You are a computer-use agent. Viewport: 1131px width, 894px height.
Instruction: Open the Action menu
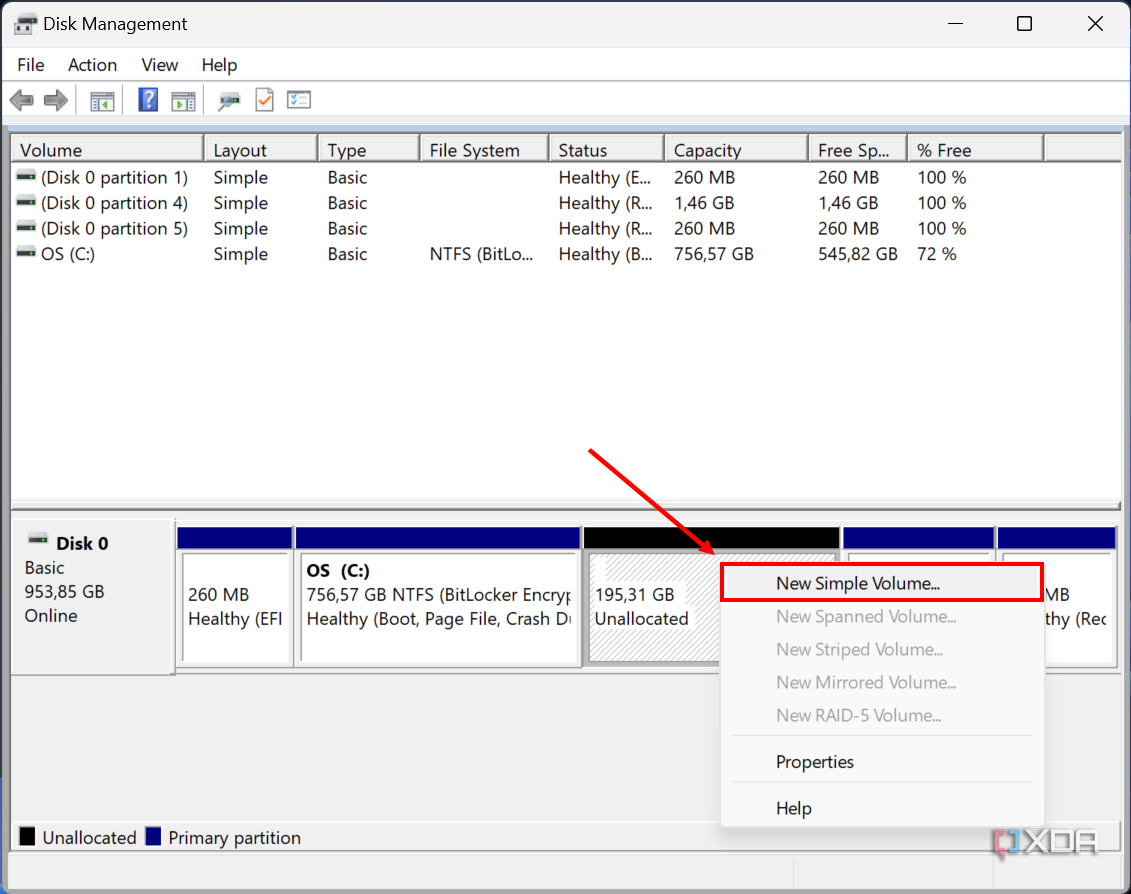[92, 65]
